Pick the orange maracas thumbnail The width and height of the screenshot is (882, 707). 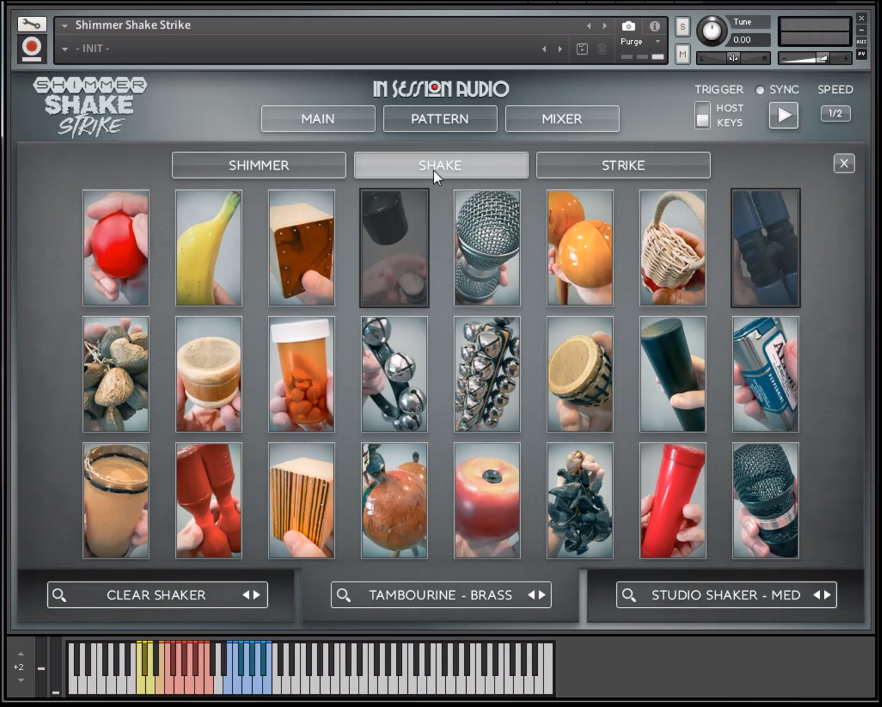pos(580,248)
